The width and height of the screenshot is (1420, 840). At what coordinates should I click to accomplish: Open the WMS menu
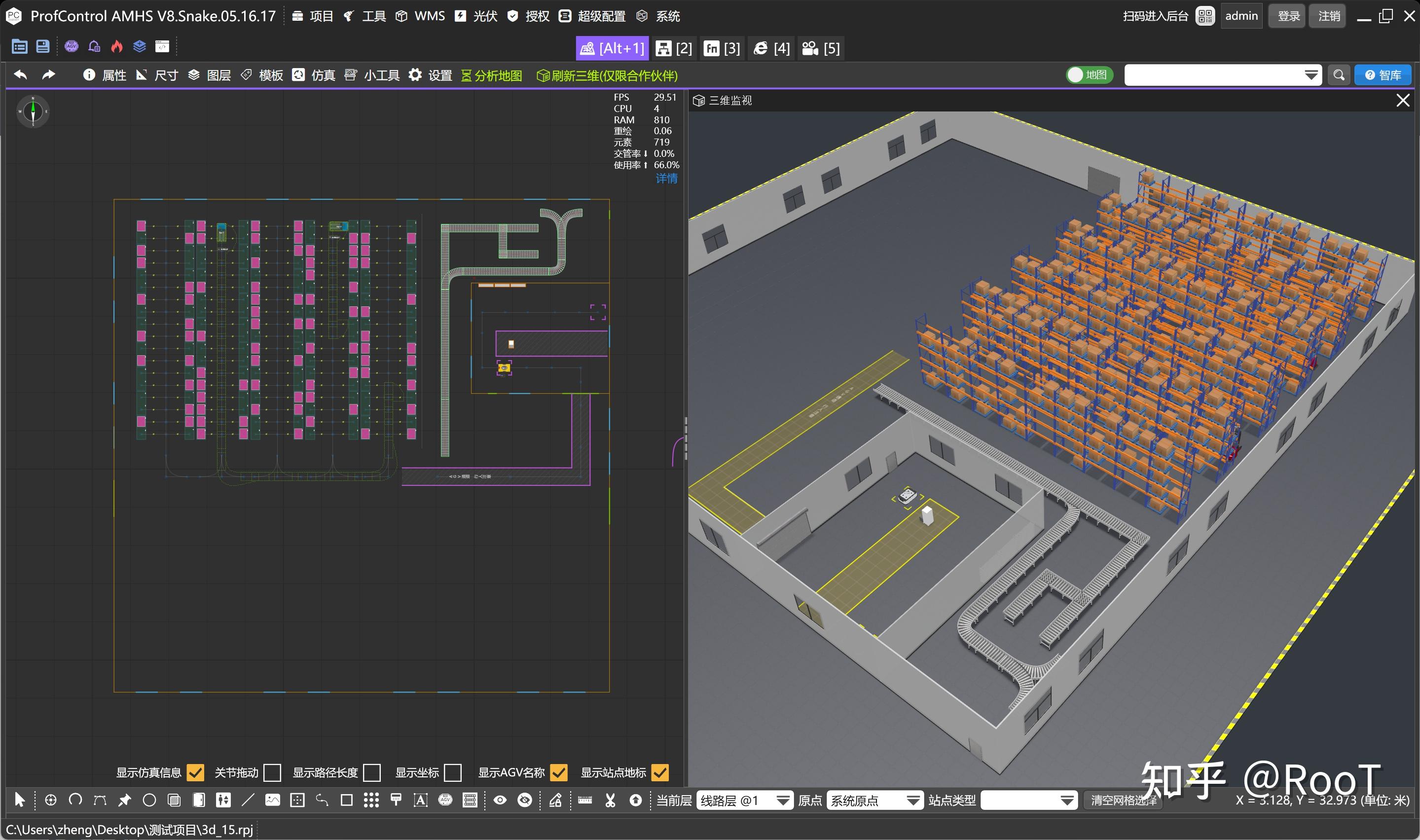click(x=421, y=16)
